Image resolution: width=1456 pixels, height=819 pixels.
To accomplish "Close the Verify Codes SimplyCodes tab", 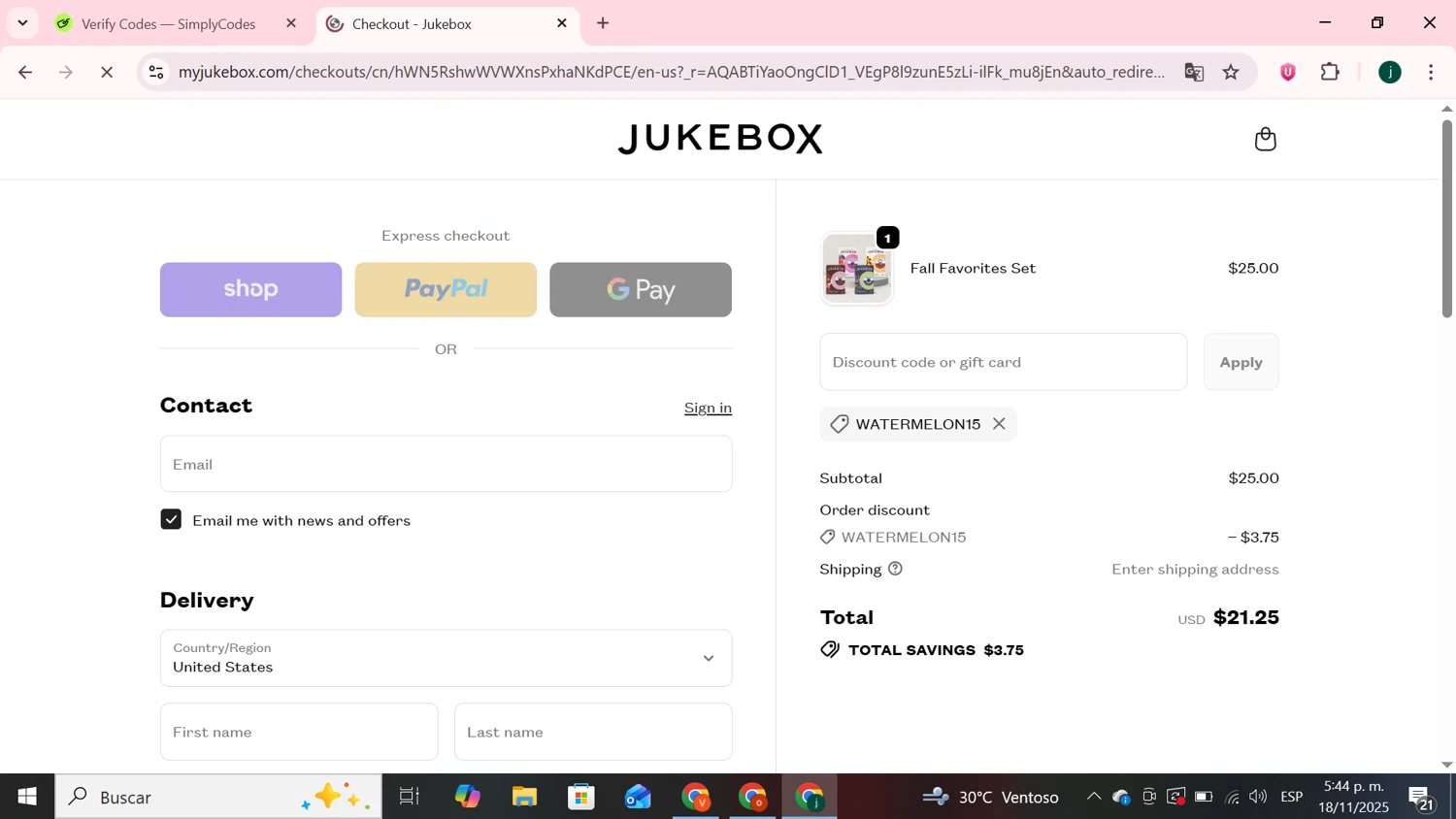I will coord(291,23).
